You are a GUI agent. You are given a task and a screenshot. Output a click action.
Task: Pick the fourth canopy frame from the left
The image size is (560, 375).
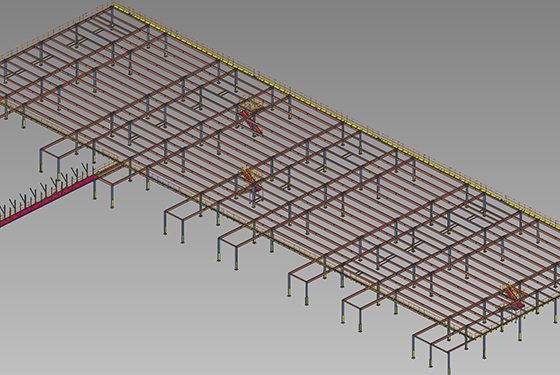[x=237, y=247]
